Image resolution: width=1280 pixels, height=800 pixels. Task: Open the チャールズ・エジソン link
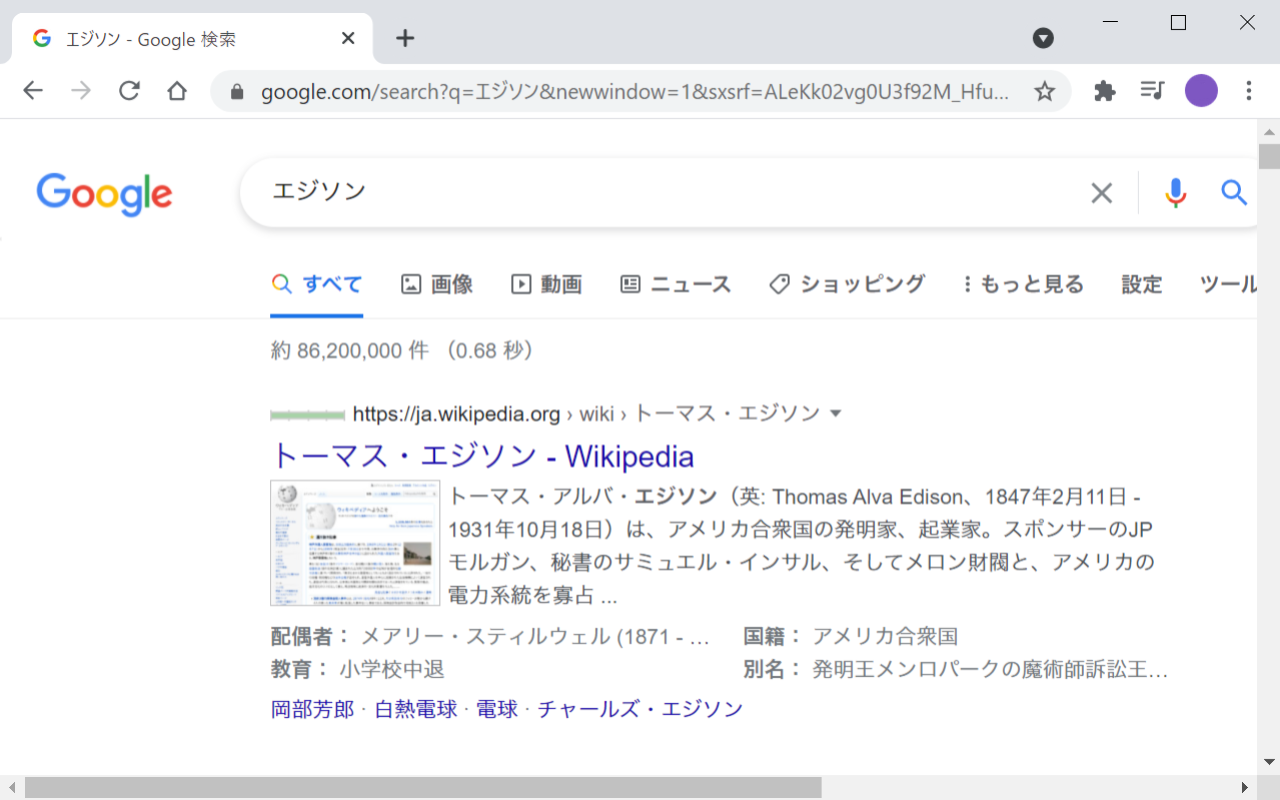(x=641, y=709)
